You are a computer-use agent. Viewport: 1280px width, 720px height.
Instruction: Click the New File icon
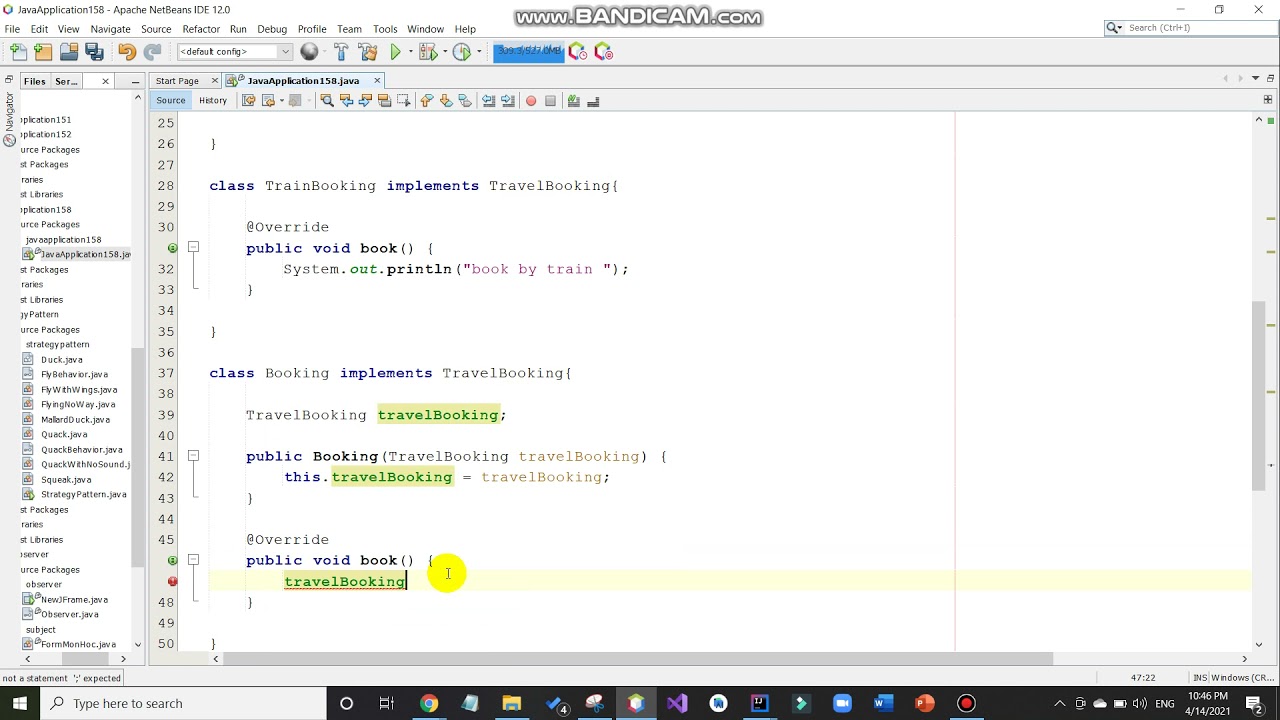coord(18,52)
